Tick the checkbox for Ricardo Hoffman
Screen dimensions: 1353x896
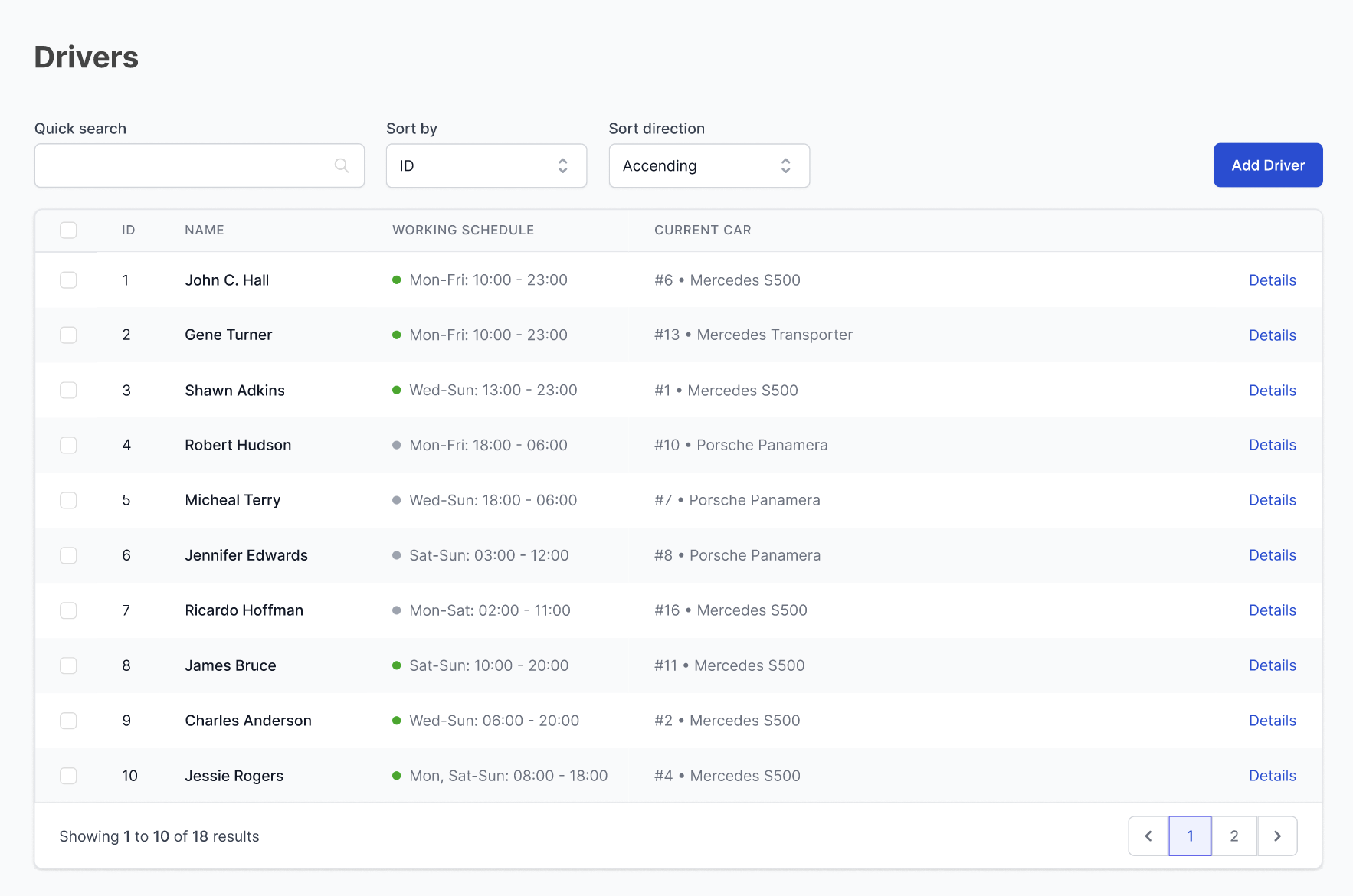(68, 610)
